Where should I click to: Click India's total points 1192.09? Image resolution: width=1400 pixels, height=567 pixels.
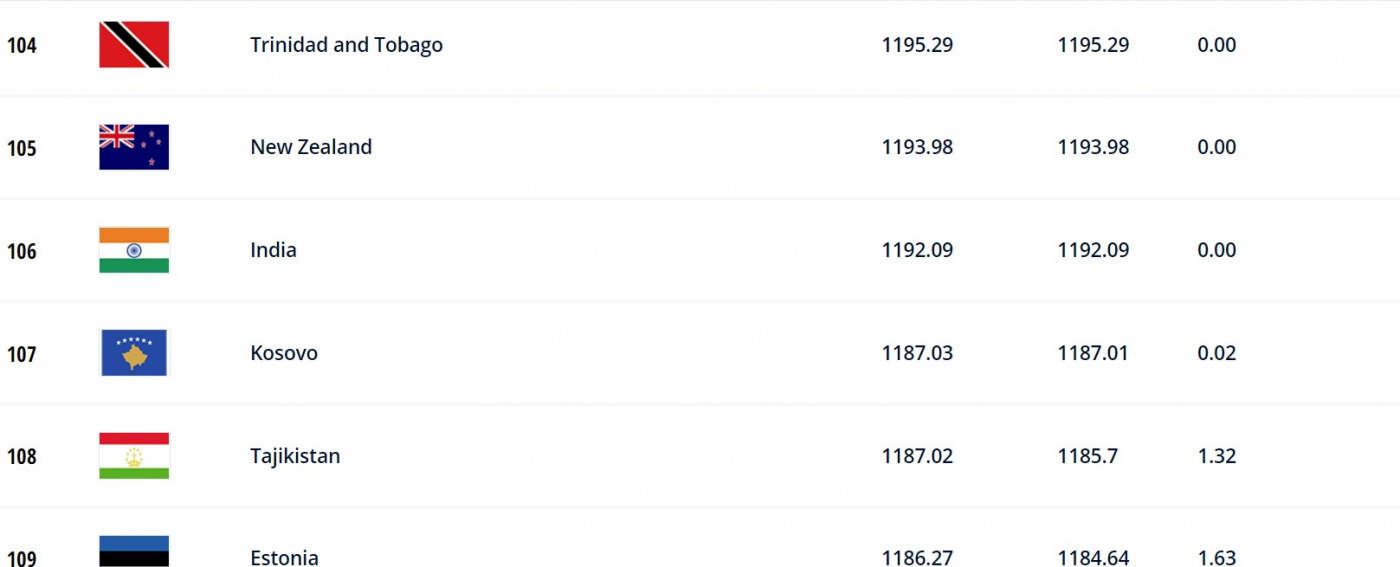917,250
